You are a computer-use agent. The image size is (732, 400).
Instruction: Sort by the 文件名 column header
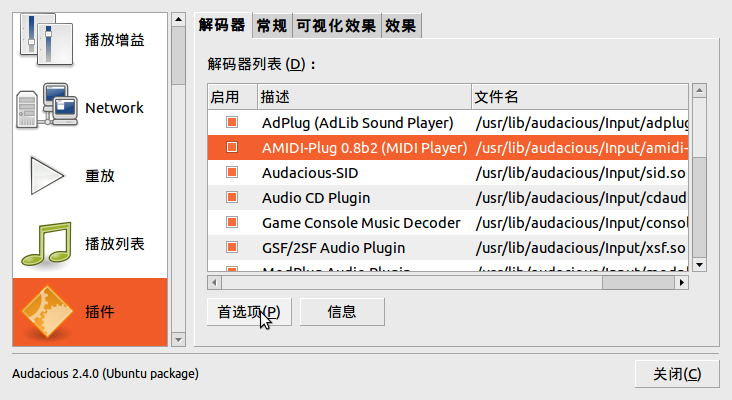click(580, 97)
